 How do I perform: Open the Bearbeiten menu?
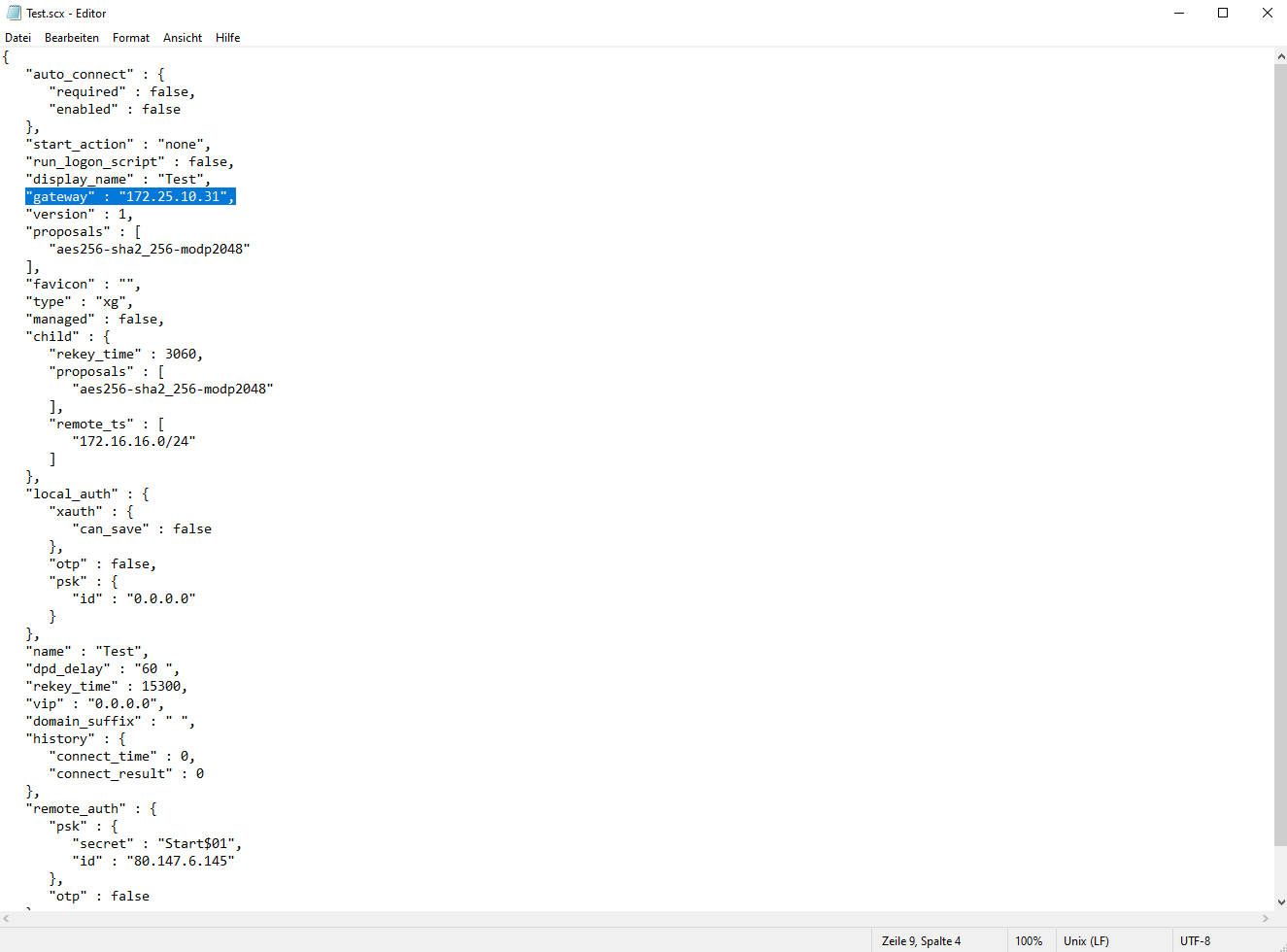[x=72, y=38]
